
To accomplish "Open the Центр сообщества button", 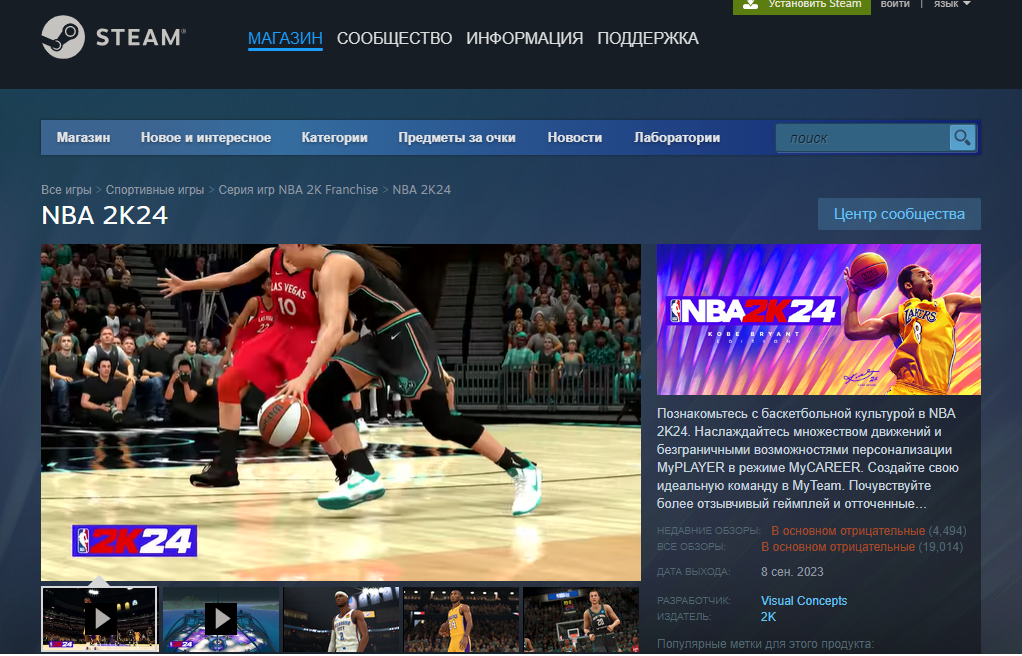I will pos(899,214).
